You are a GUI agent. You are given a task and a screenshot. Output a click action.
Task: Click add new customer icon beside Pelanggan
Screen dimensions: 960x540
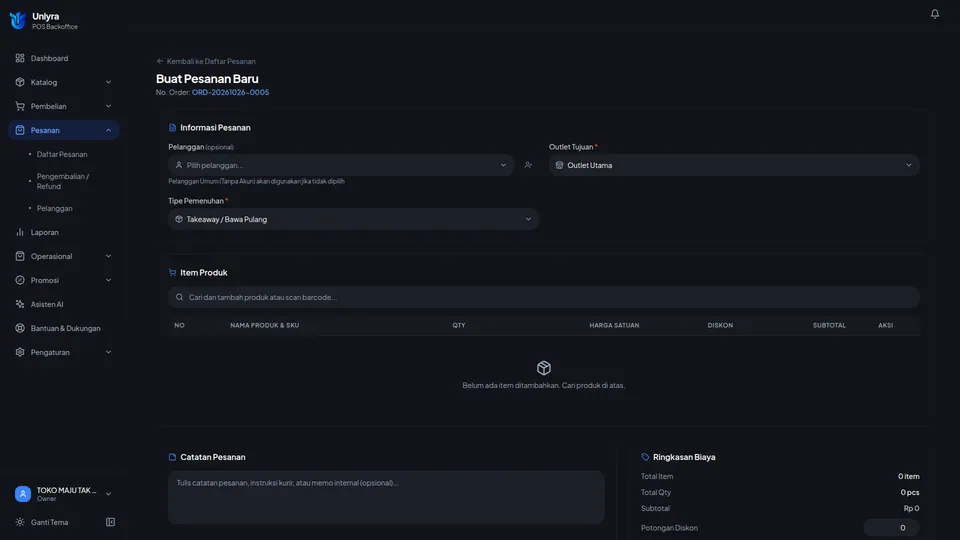tap(528, 165)
